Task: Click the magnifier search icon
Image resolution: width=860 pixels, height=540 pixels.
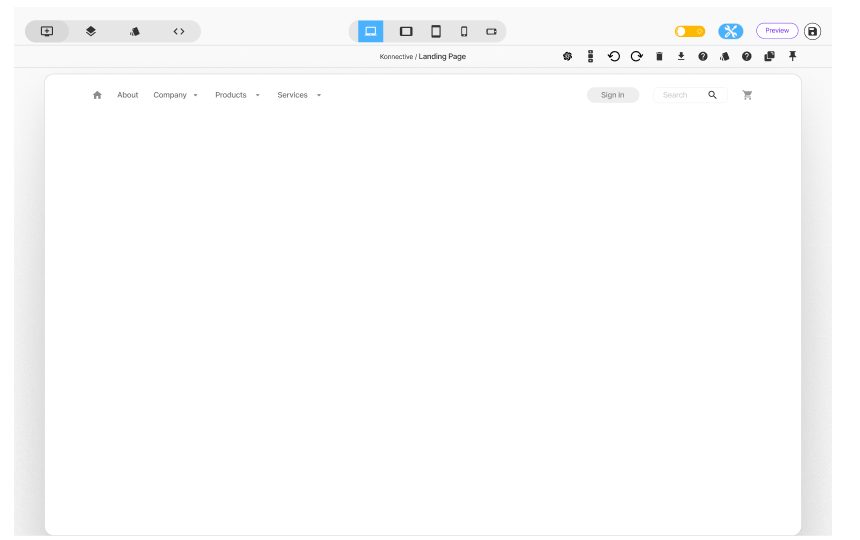Action: click(x=712, y=95)
